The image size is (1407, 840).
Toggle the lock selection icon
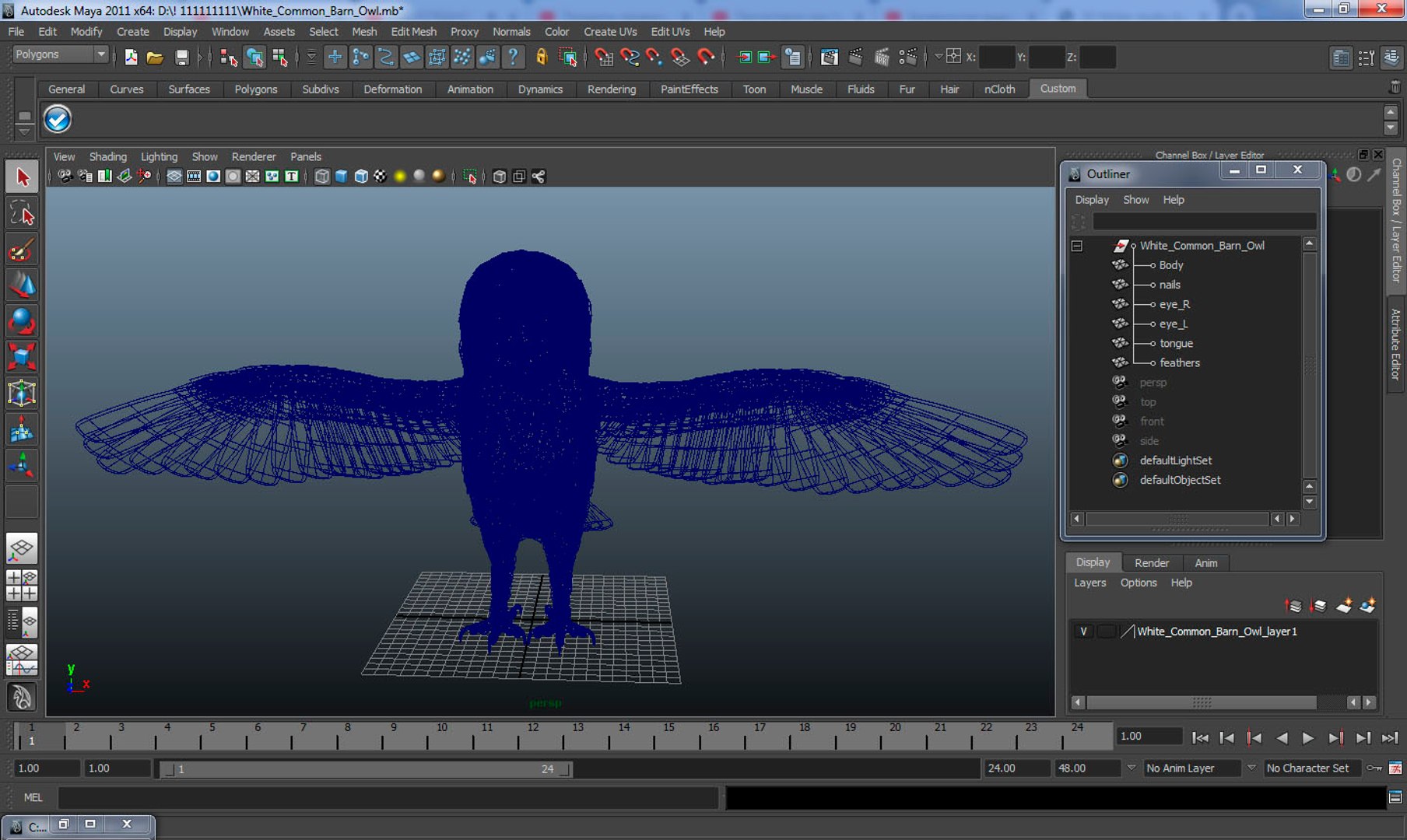click(x=542, y=57)
